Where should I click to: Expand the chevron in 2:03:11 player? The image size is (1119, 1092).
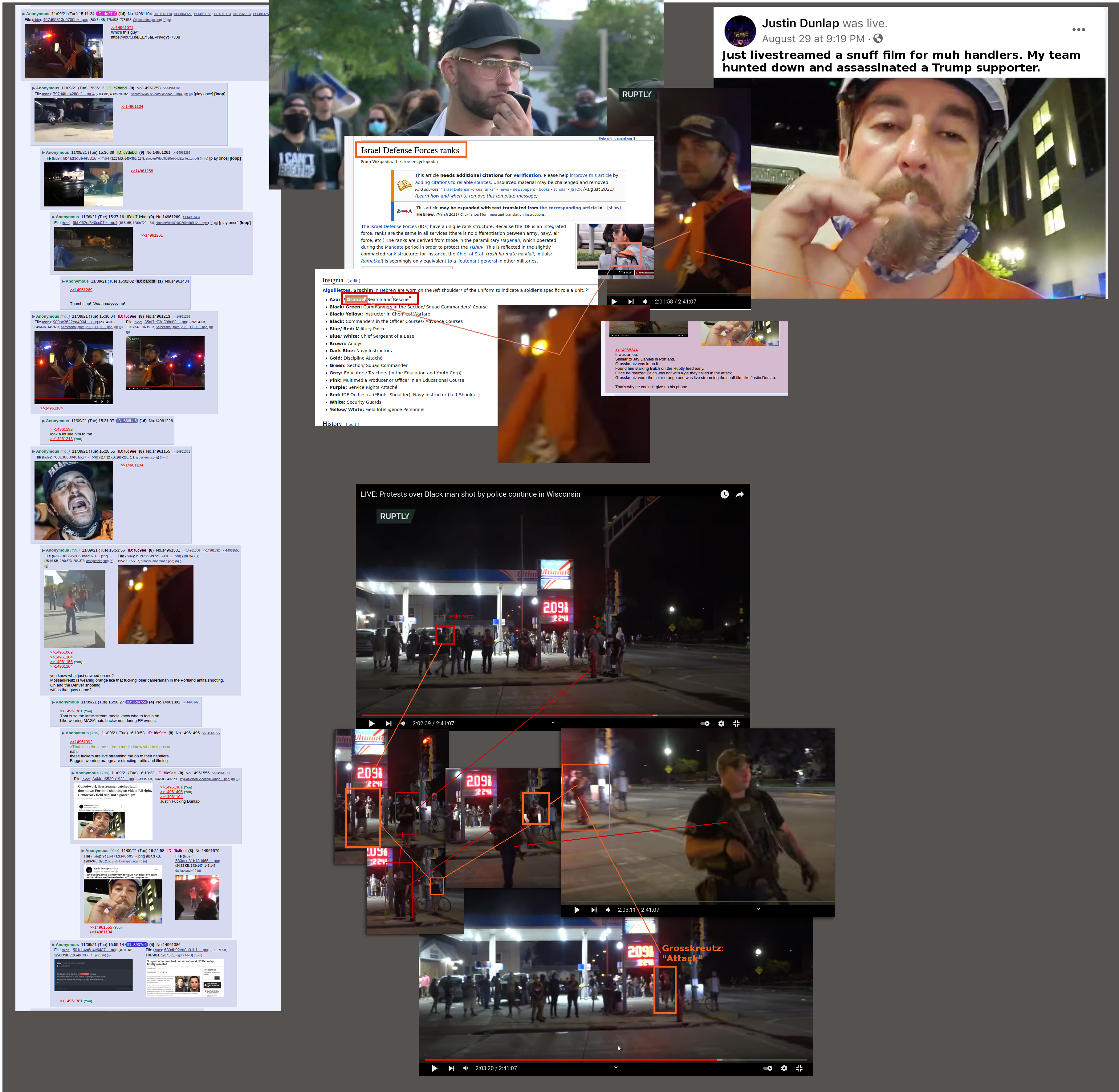[x=758, y=909]
